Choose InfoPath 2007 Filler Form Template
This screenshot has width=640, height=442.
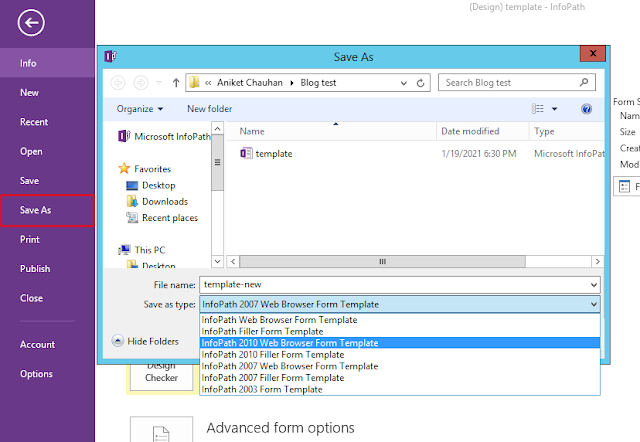pos(400,378)
